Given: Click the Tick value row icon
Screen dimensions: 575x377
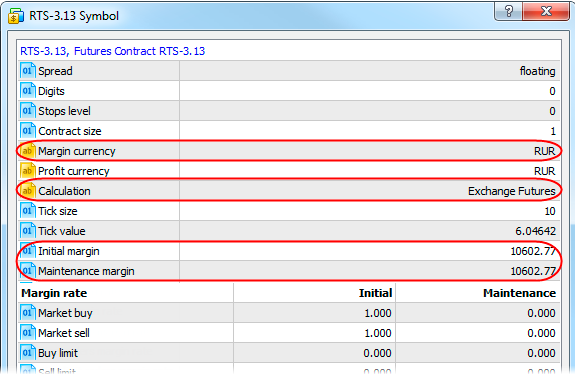Looking at the screenshot, I should 28,231.
